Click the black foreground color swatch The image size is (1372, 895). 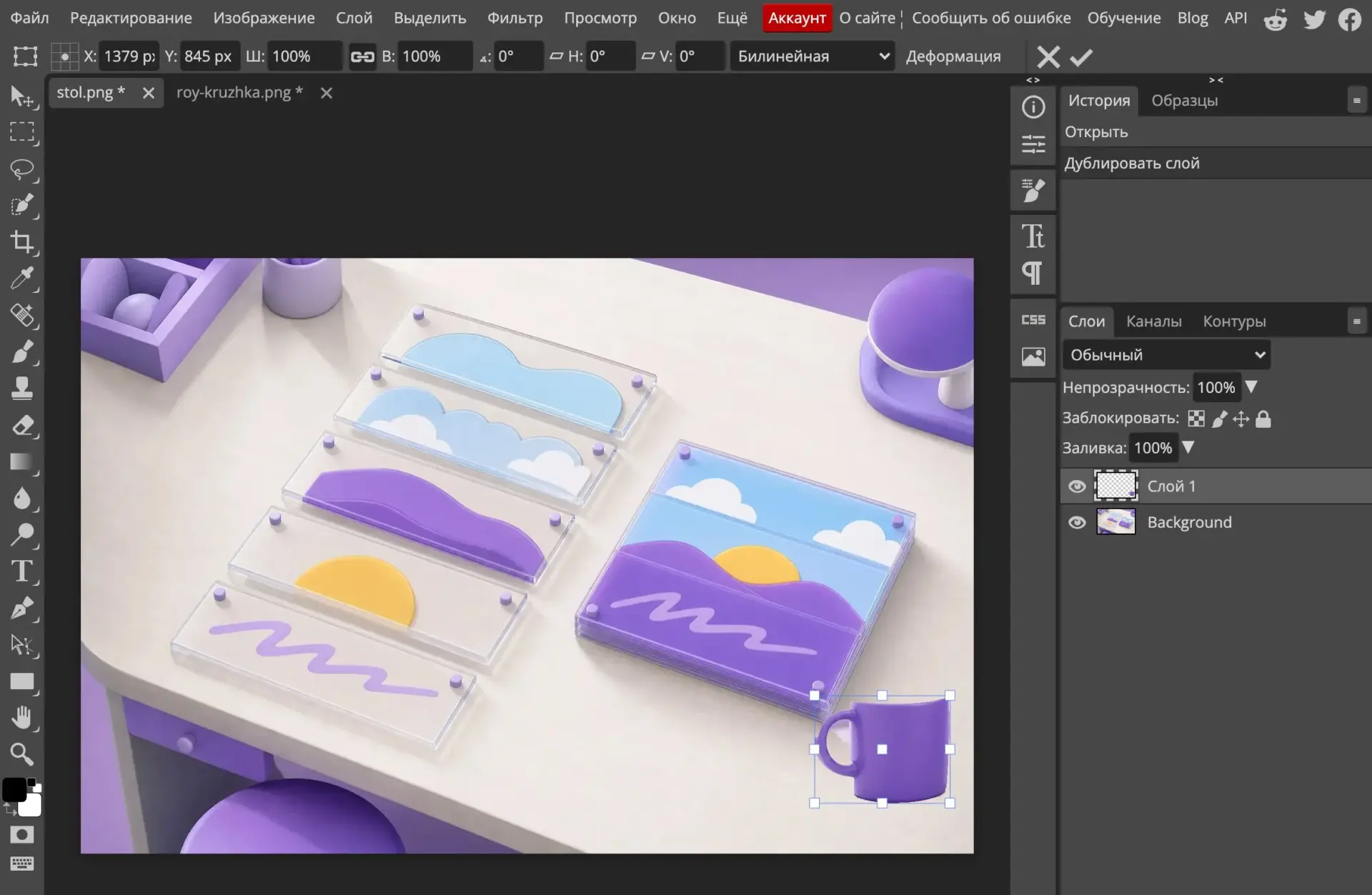click(14, 790)
